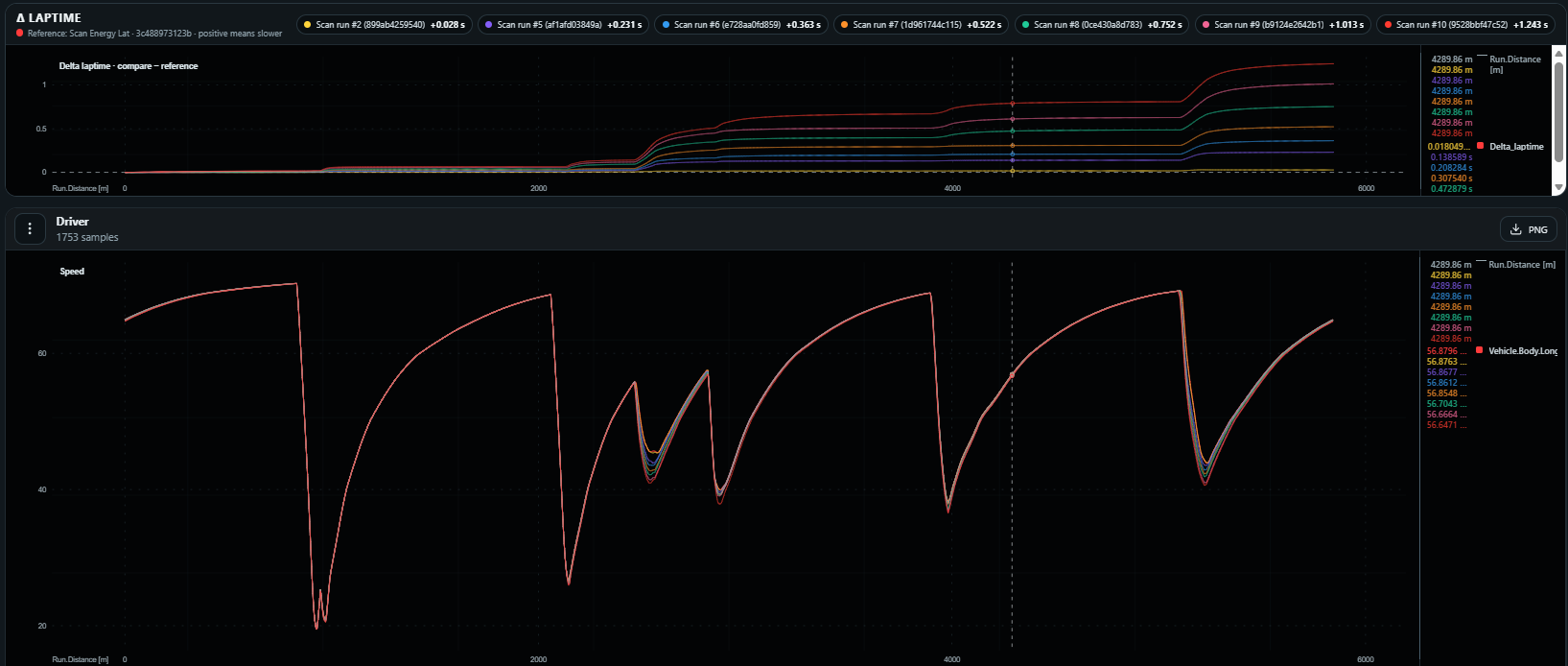Click the down arrow of the laptime legend scrollbar
The width and height of the screenshot is (1568, 666).
coord(1558,187)
